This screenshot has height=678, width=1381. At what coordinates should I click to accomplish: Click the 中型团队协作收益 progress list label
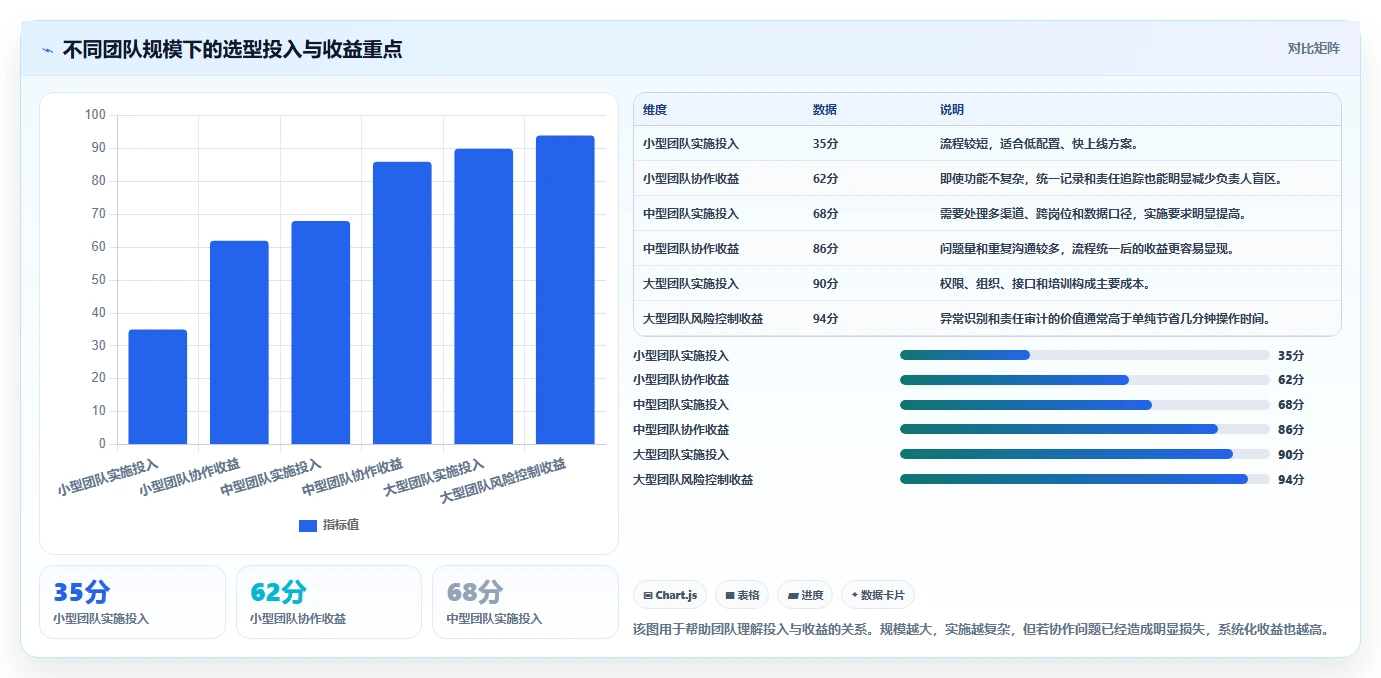pos(681,430)
